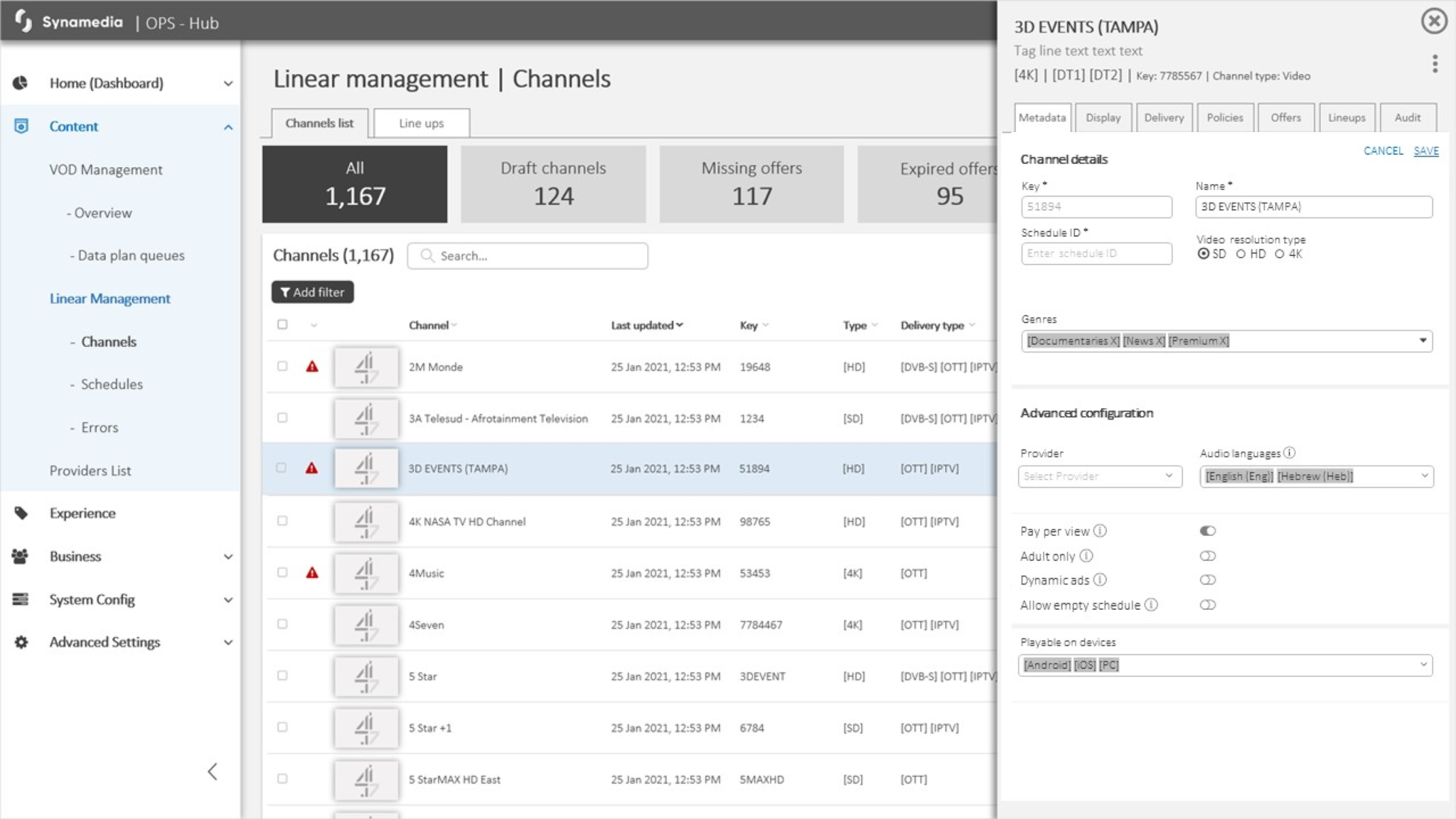Open the Line ups tab
The height and width of the screenshot is (819, 1456).
[x=422, y=123]
